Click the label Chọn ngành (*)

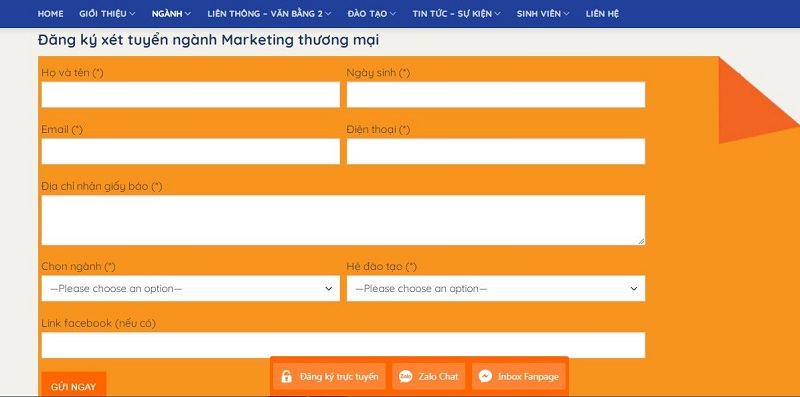78,266
